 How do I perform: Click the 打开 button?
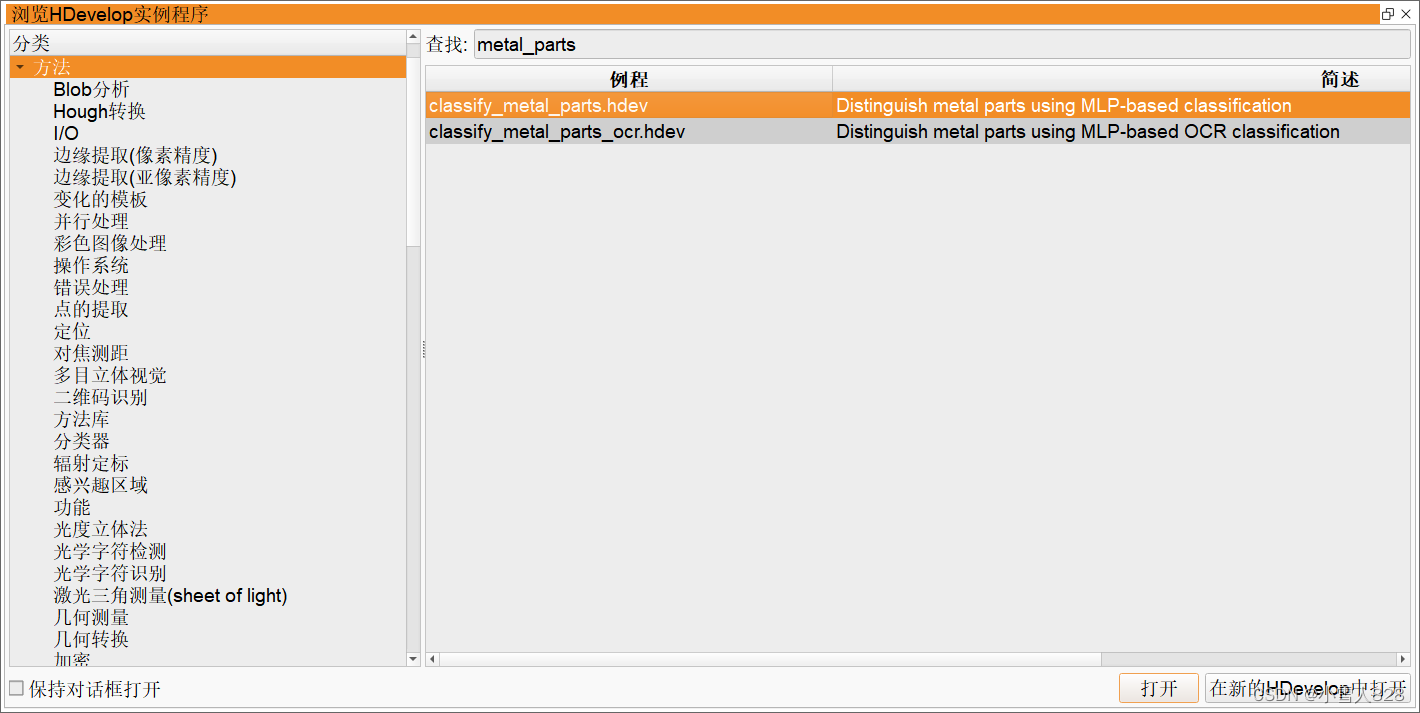click(x=1158, y=688)
